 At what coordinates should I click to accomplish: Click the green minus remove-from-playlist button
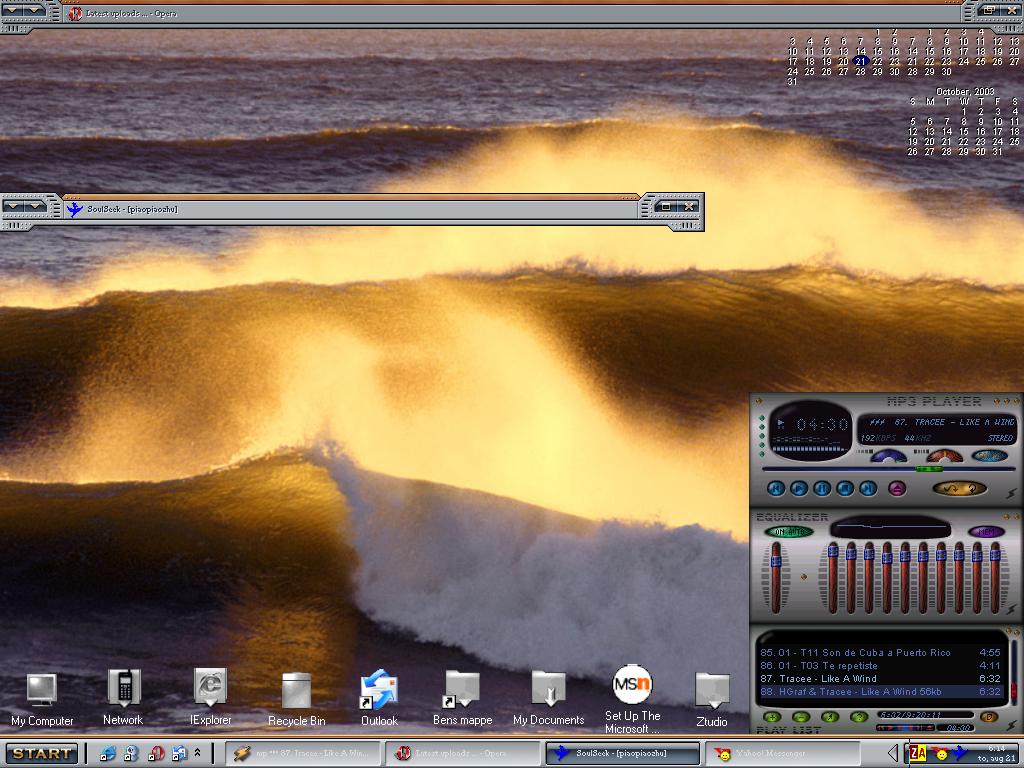click(801, 716)
